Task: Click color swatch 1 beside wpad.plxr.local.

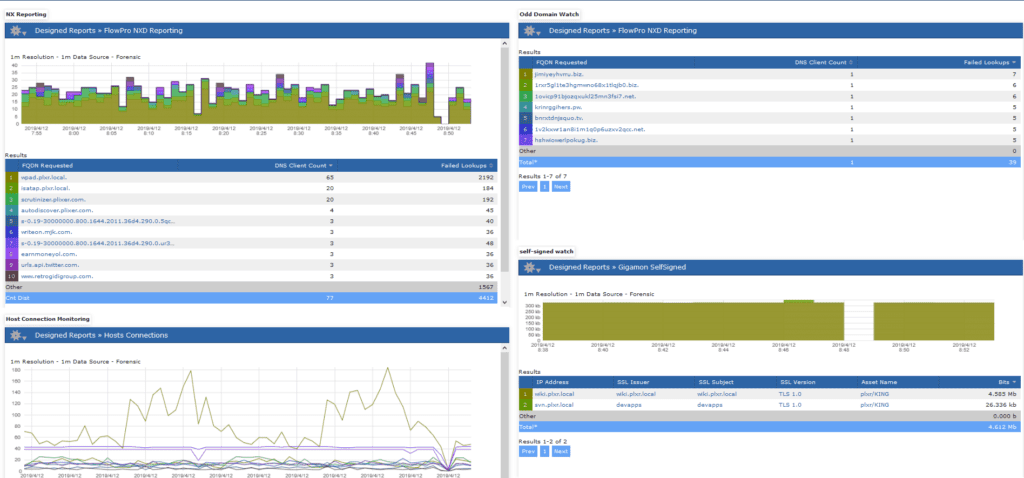Action: coord(11,177)
